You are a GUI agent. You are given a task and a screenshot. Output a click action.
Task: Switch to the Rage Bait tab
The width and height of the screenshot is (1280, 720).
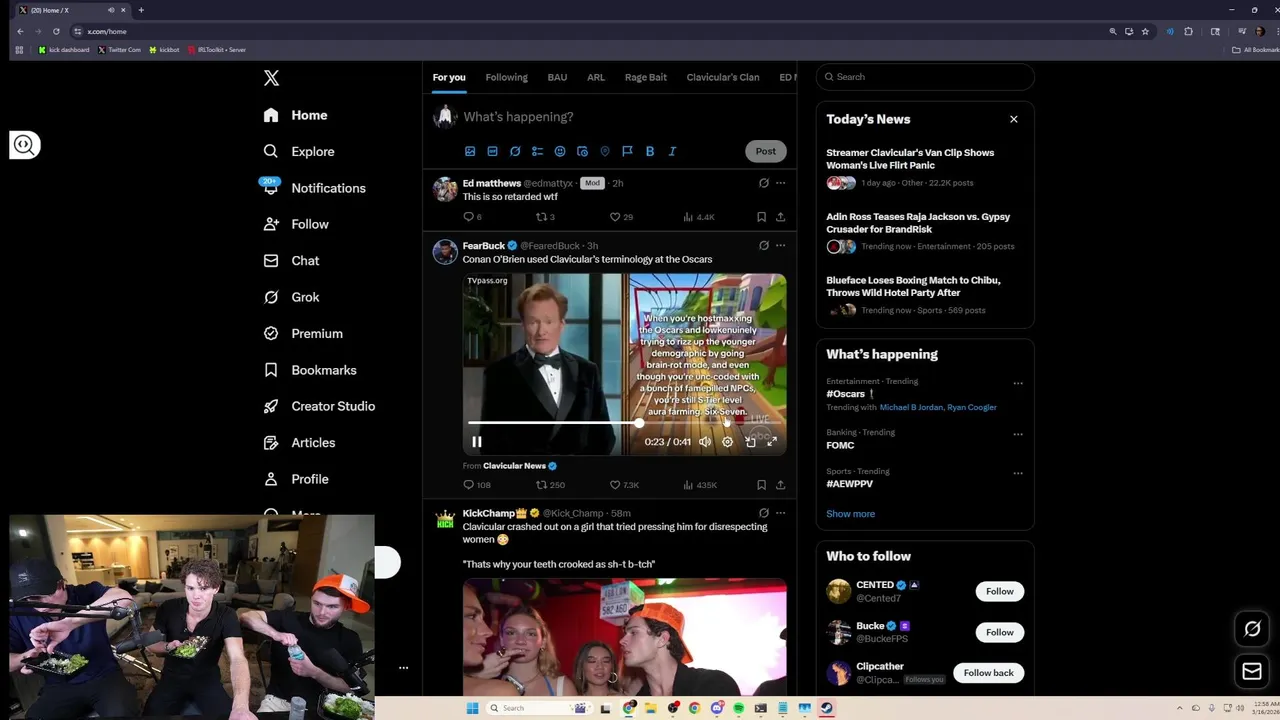[646, 77]
